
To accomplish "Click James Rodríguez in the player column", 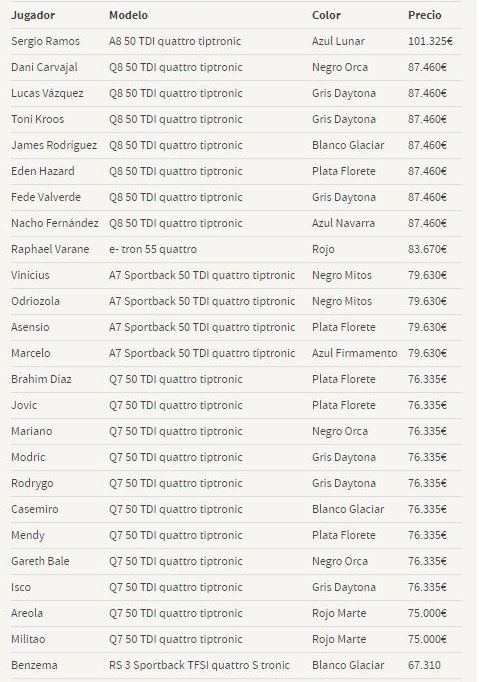I will pos(54,145).
